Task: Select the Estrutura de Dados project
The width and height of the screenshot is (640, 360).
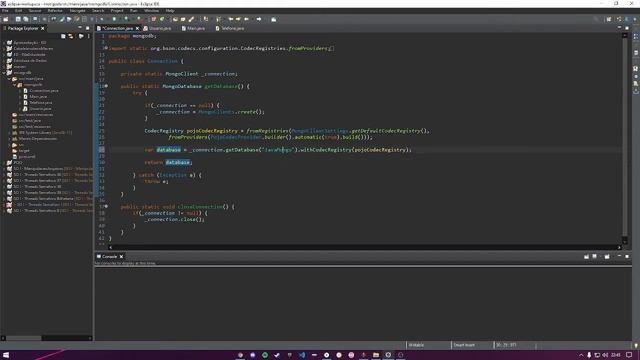Action: [30, 60]
